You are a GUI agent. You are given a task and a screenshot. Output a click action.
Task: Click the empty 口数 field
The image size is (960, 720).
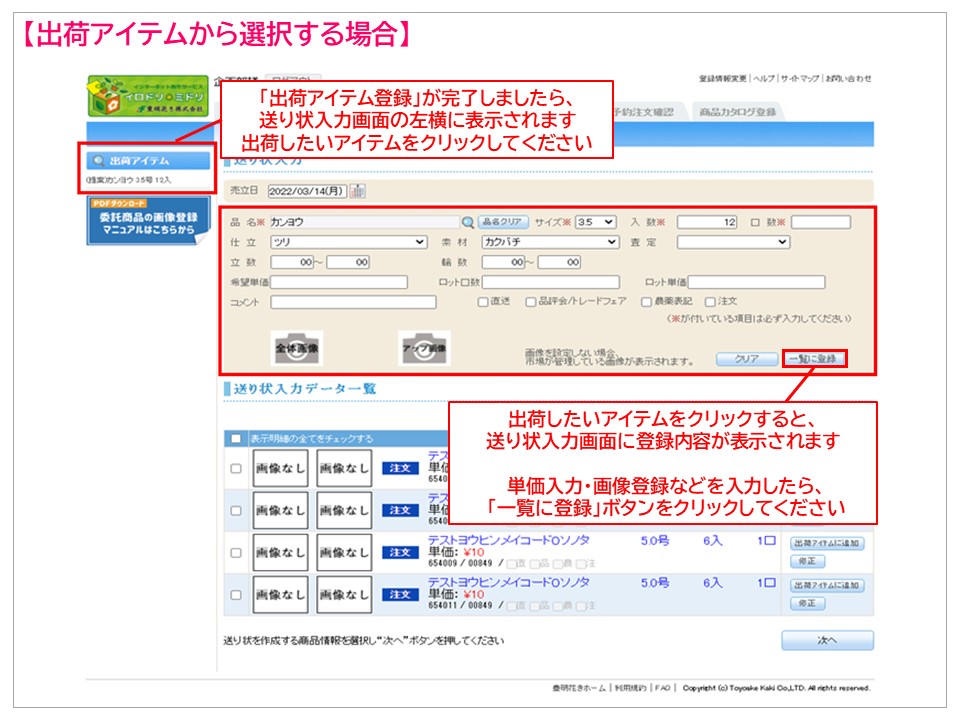(x=820, y=222)
